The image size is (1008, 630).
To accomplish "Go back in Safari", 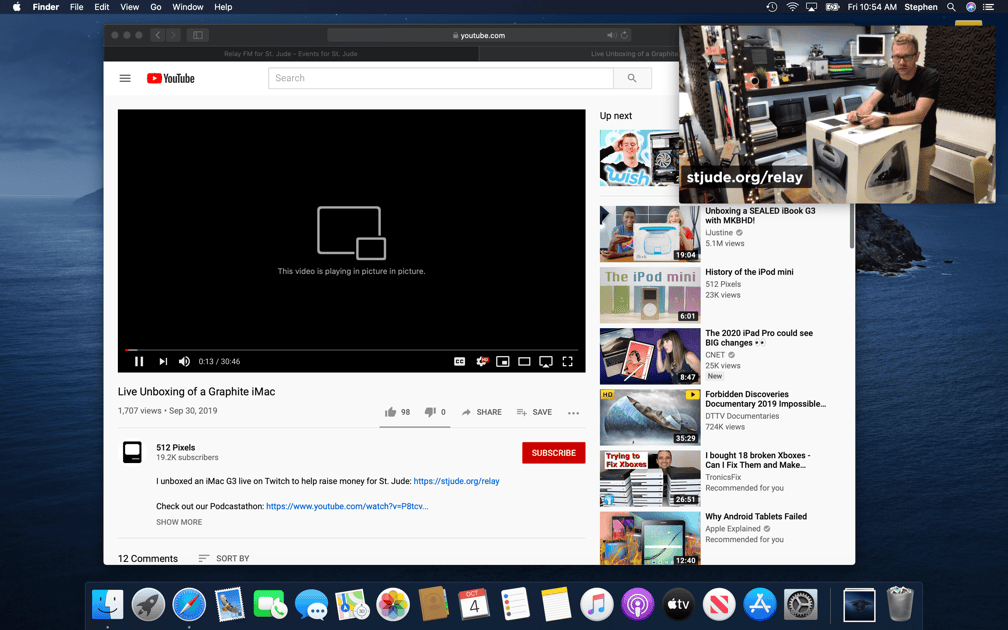I will tap(158, 35).
